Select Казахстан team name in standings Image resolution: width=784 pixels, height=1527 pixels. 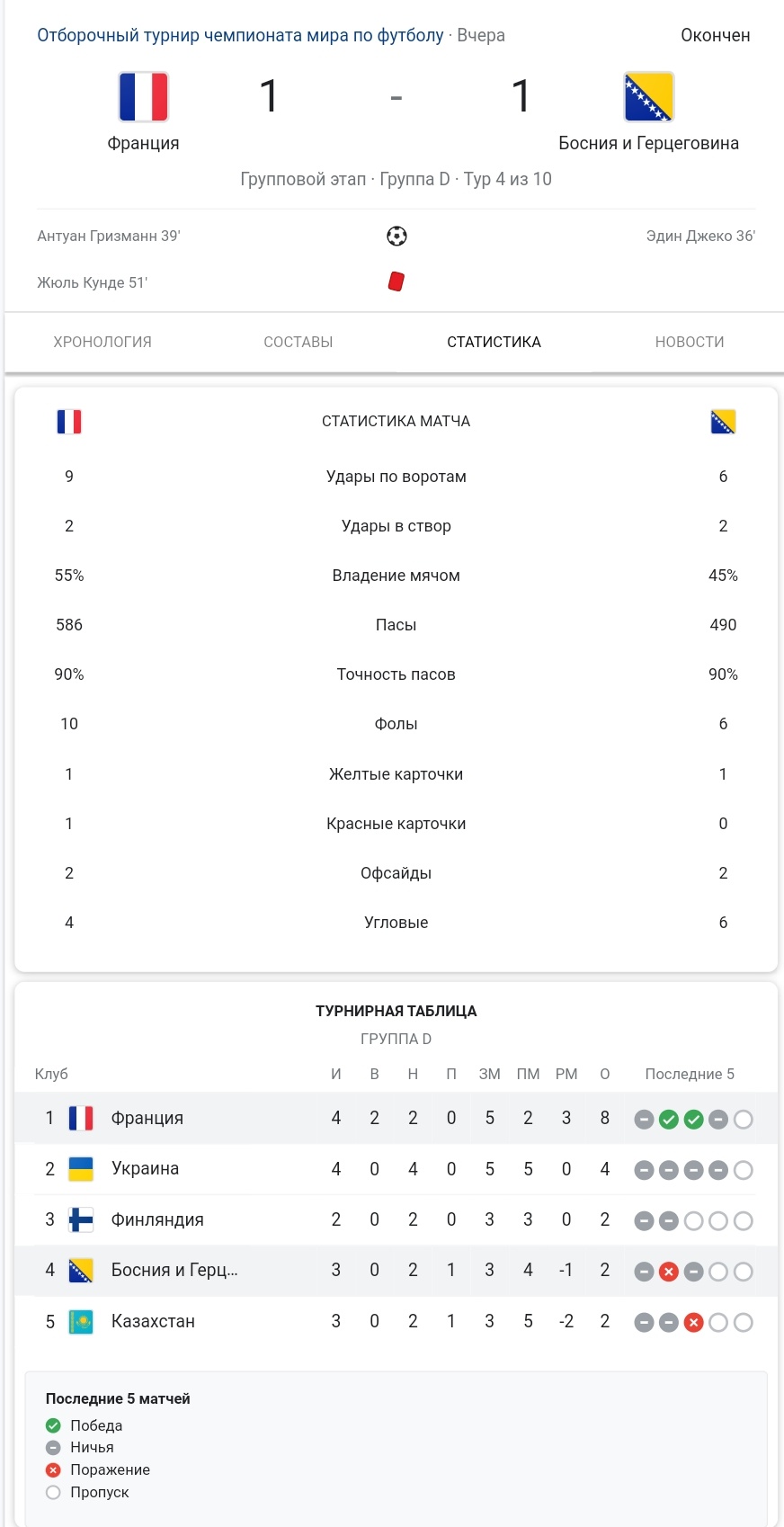coord(153,1322)
